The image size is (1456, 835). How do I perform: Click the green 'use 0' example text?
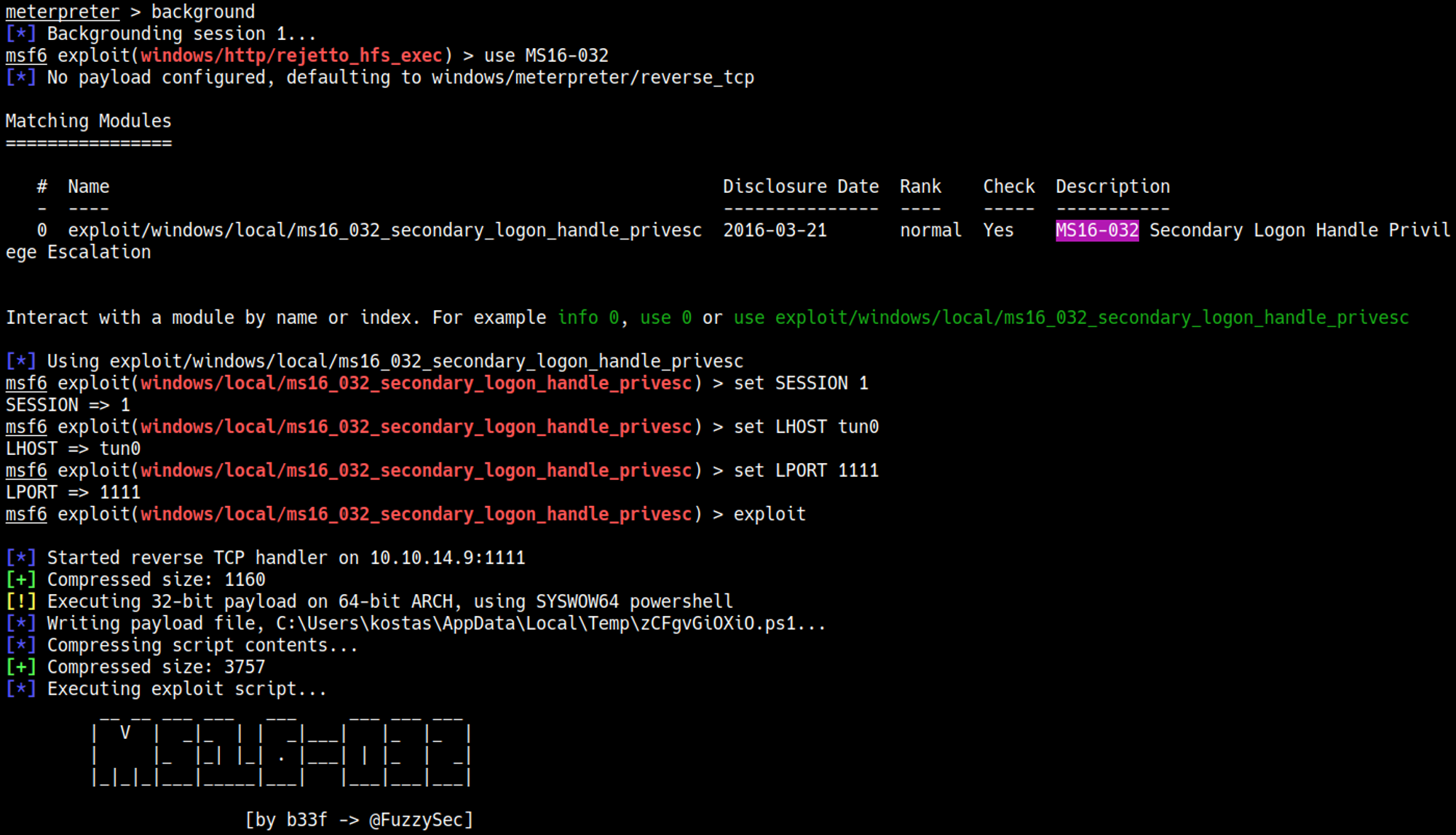(665, 317)
